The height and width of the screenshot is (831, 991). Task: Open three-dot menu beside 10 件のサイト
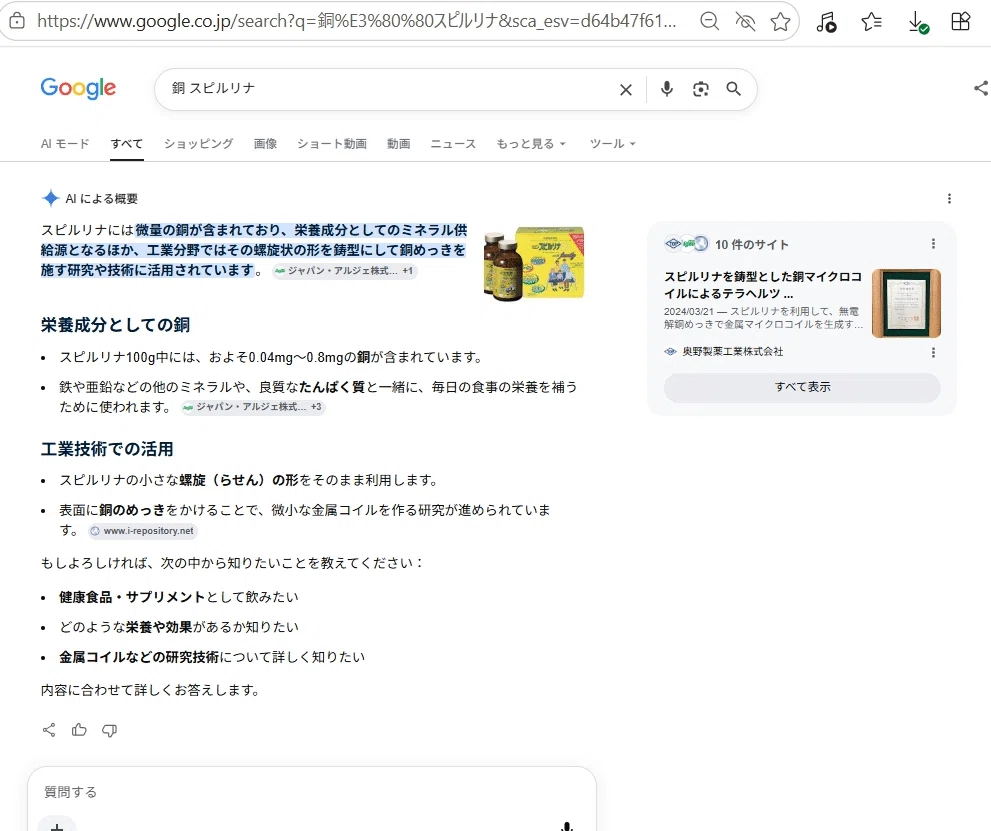point(933,244)
